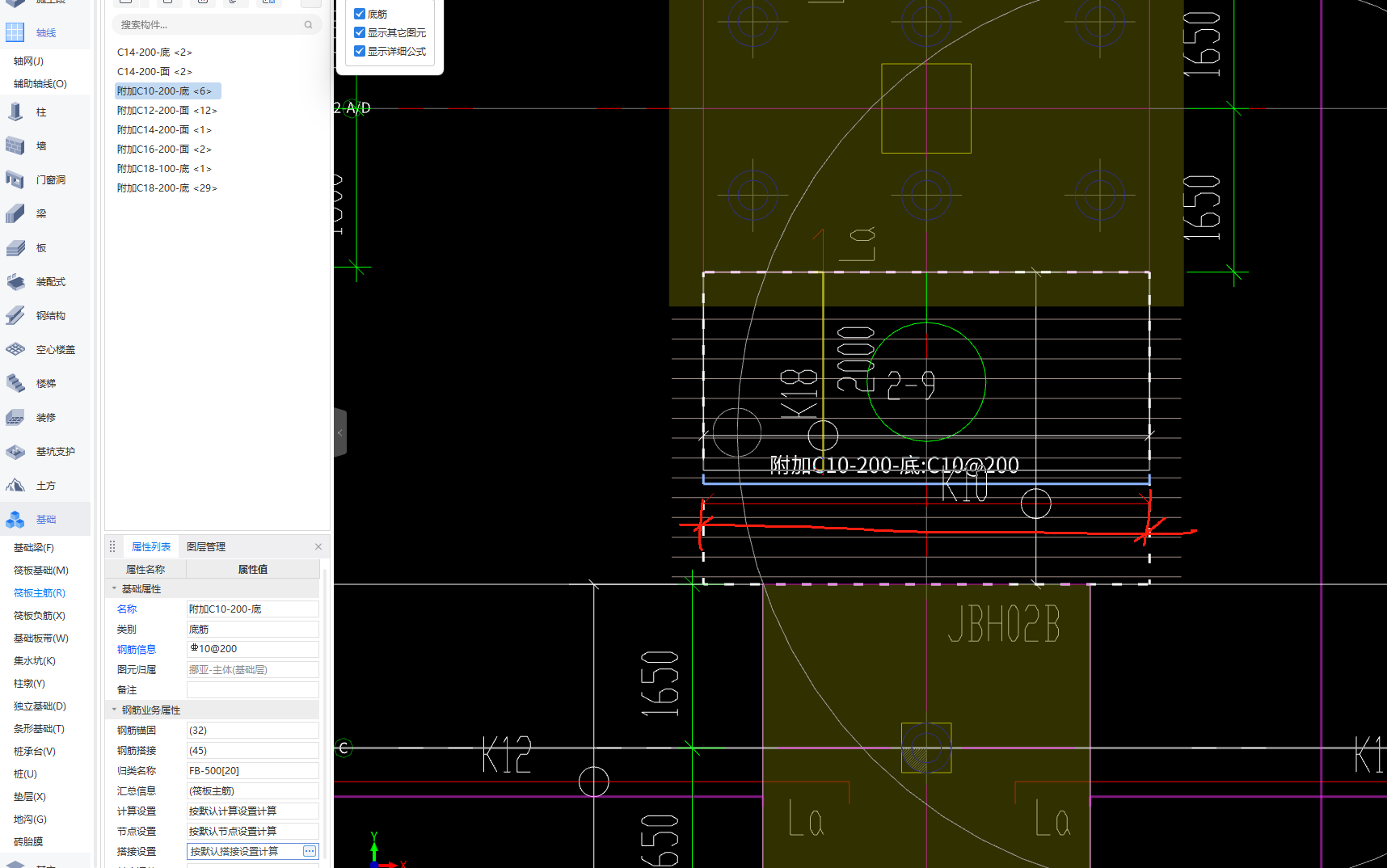Select component 附加C16-200-面 <2>
Viewport: 1387px width, 868px height.
[164, 150]
